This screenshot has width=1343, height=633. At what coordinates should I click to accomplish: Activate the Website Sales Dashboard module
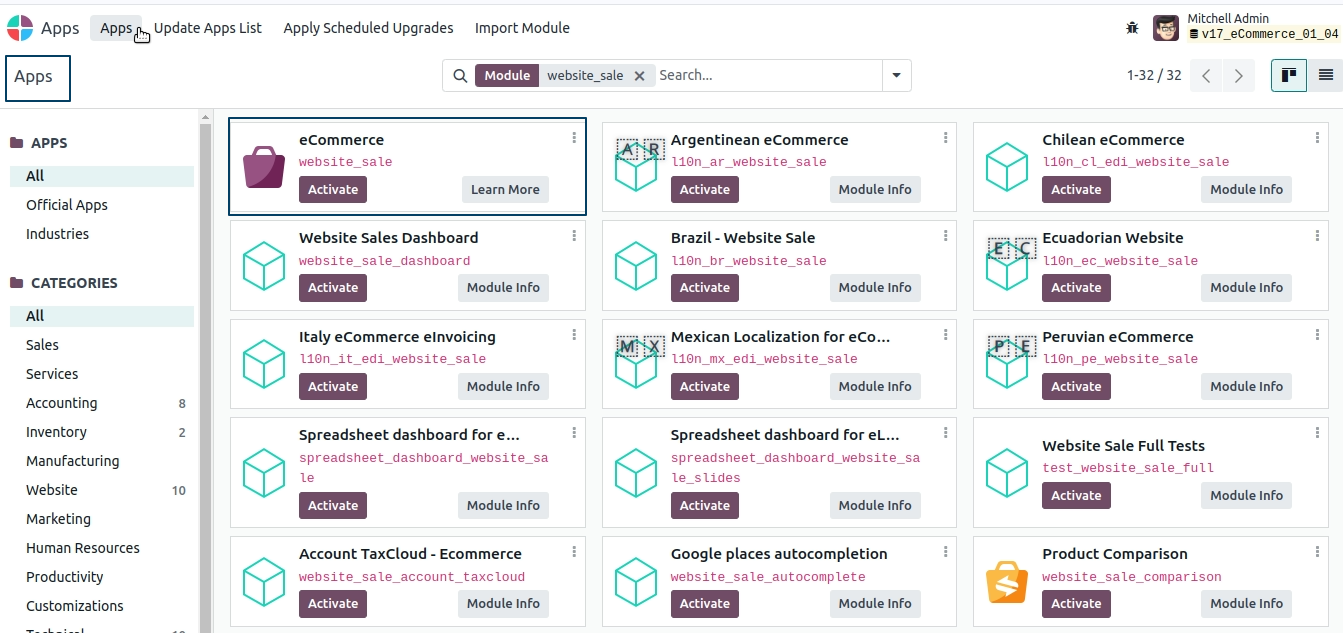332,288
